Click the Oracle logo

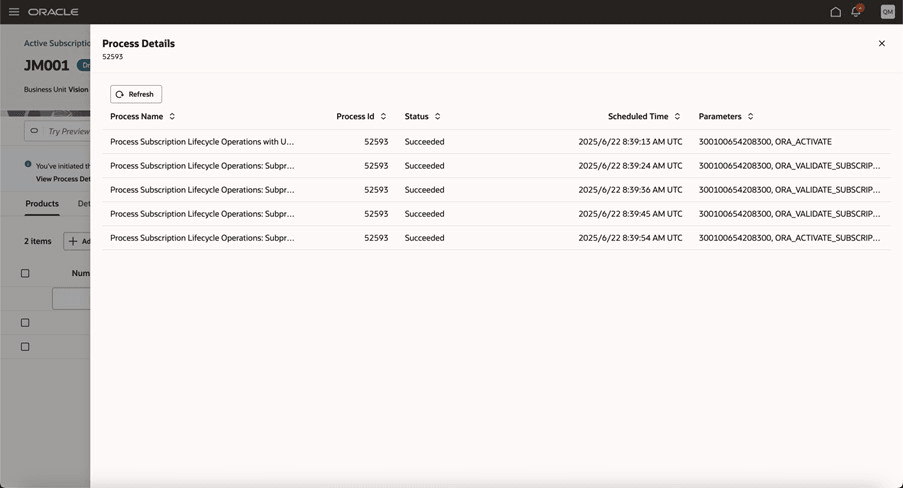pos(53,12)
